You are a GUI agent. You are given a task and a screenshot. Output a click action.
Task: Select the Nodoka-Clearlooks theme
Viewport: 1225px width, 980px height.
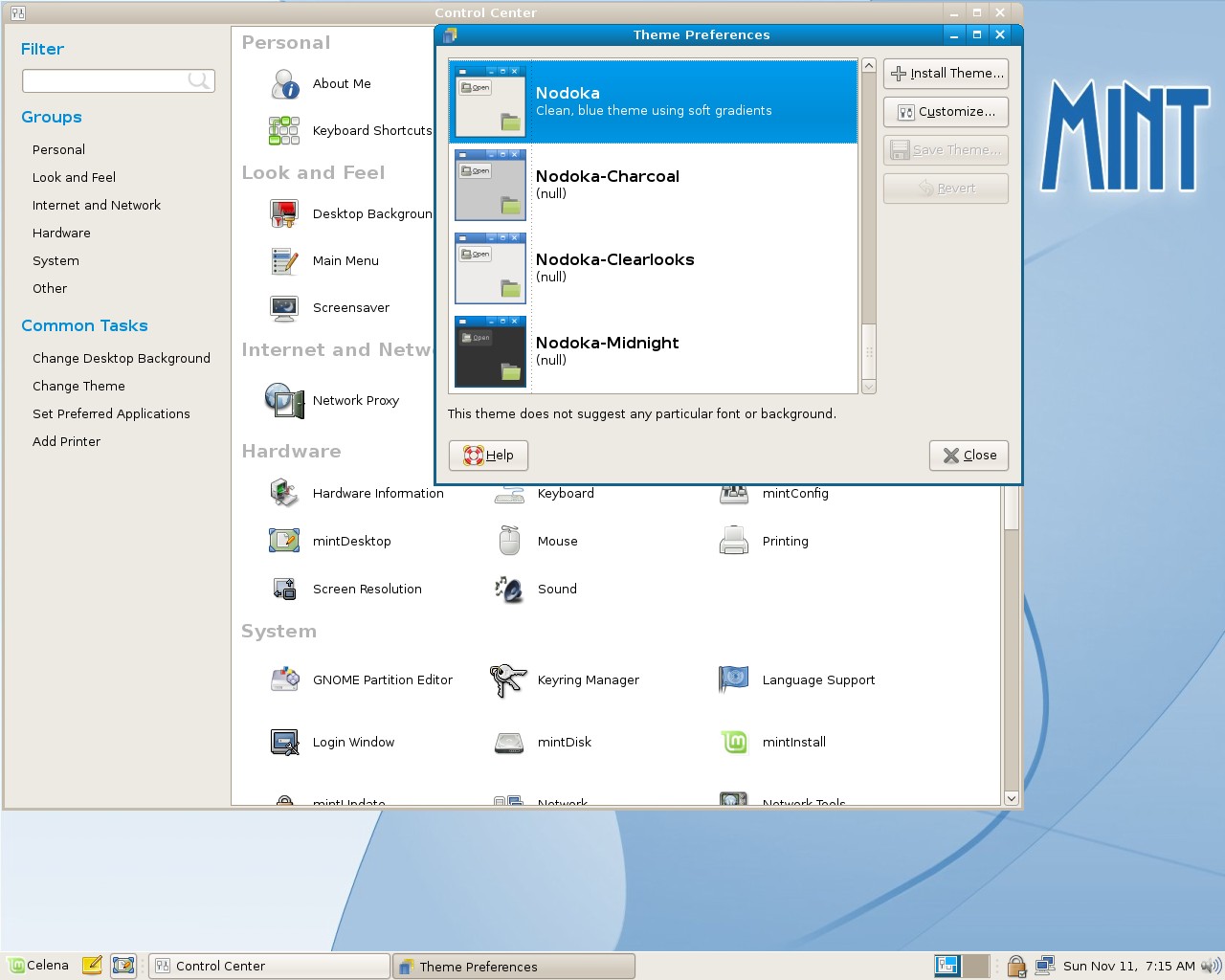pyautogui.click(x=653, y=268)
